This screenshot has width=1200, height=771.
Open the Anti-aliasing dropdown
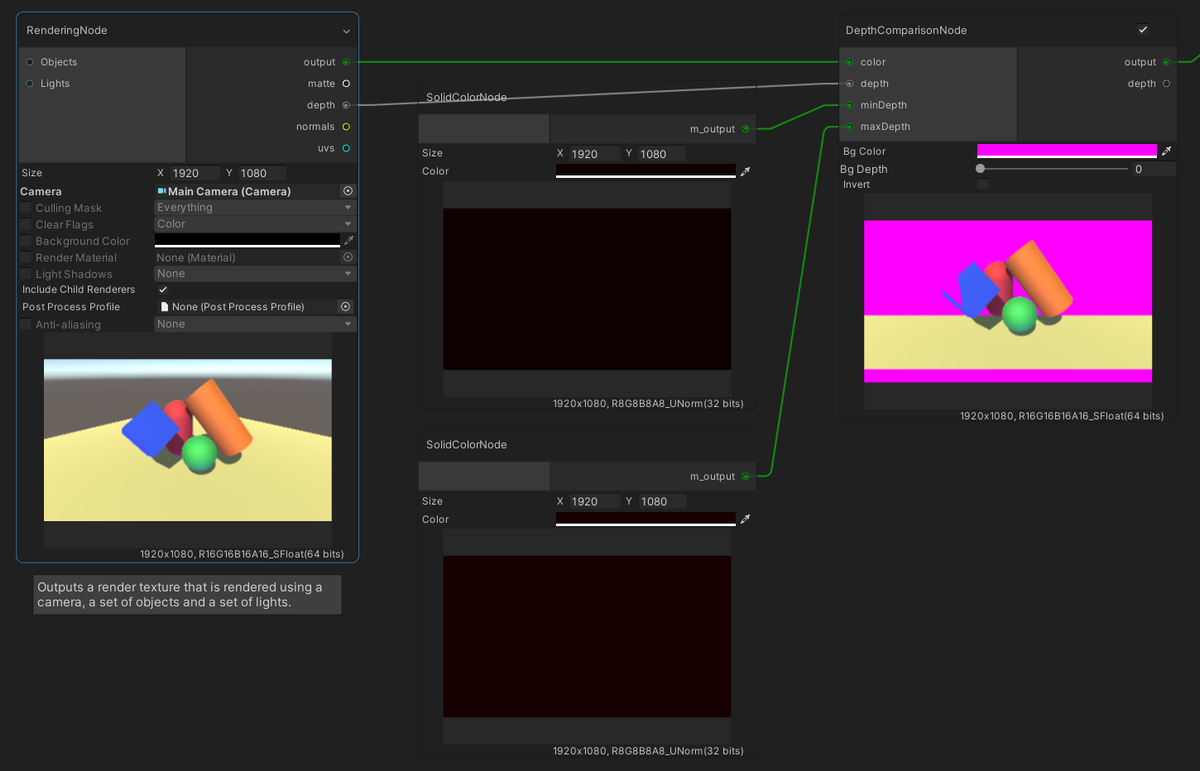(x=255, y=324)
